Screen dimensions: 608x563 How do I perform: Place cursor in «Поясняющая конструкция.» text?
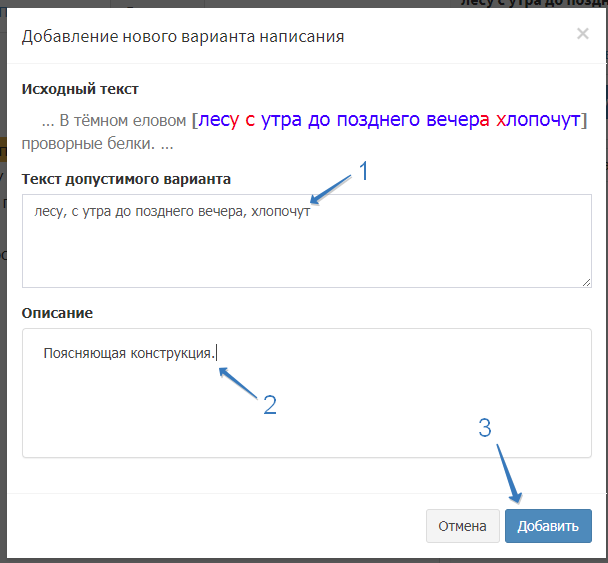click(128, 353)
